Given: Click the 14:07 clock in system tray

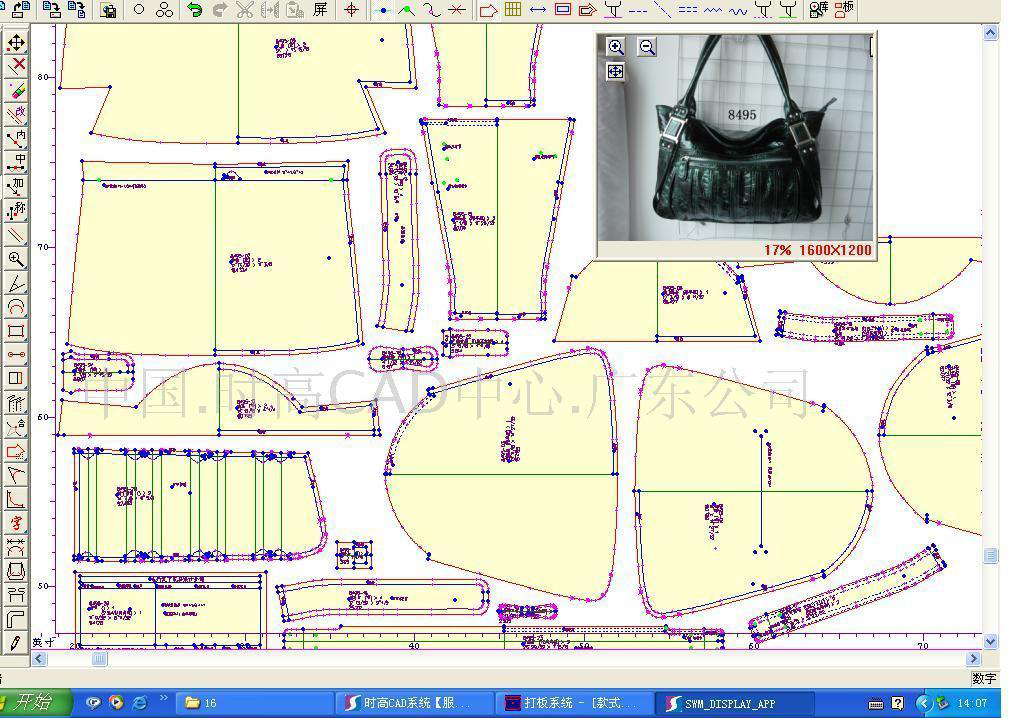Looking at the screenshot, I should pos(972,703).
